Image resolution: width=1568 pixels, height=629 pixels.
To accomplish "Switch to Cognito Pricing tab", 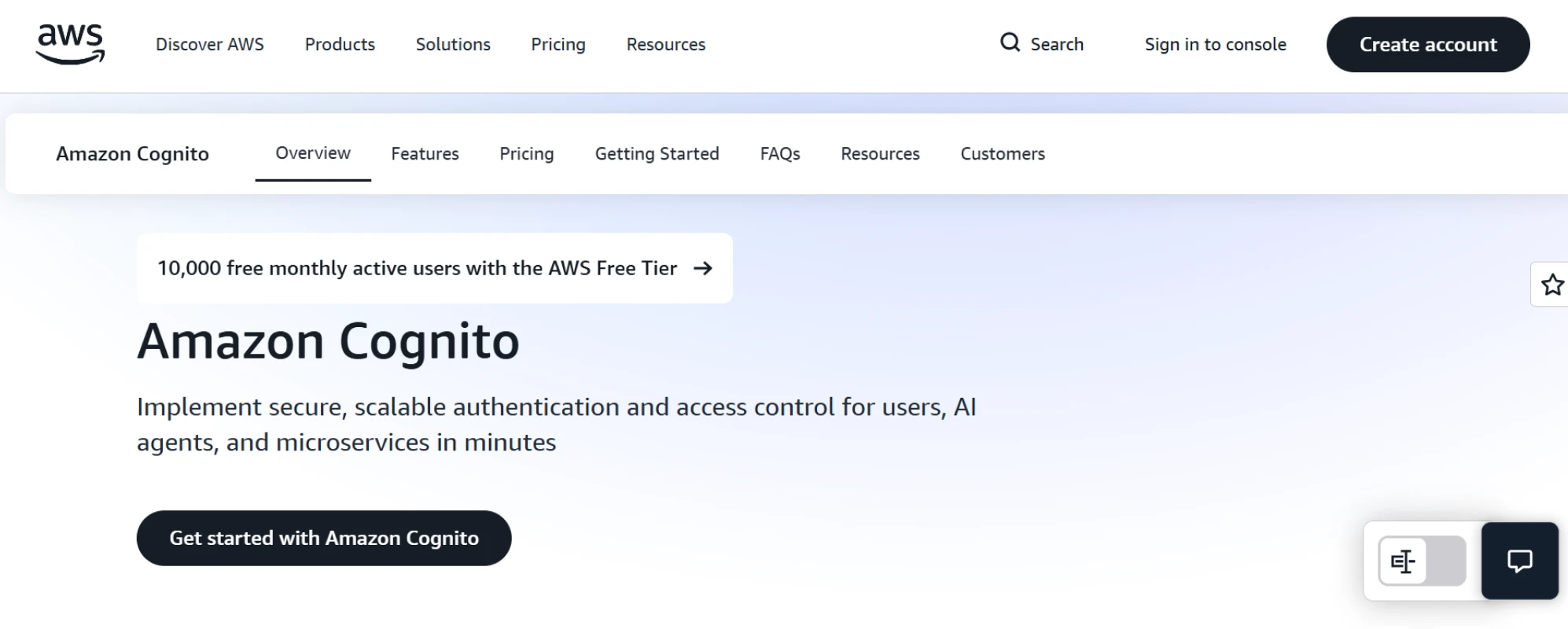I will pos(527,154).
